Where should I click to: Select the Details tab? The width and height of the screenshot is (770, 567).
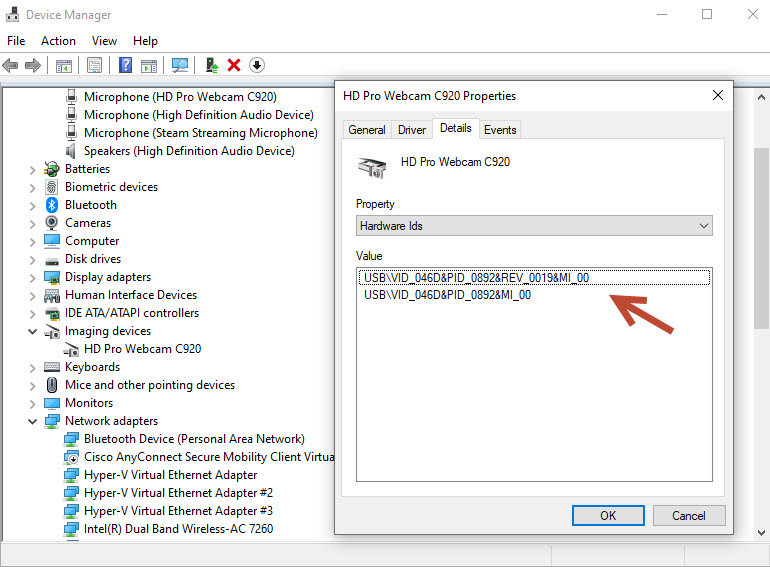click(456, 128)
